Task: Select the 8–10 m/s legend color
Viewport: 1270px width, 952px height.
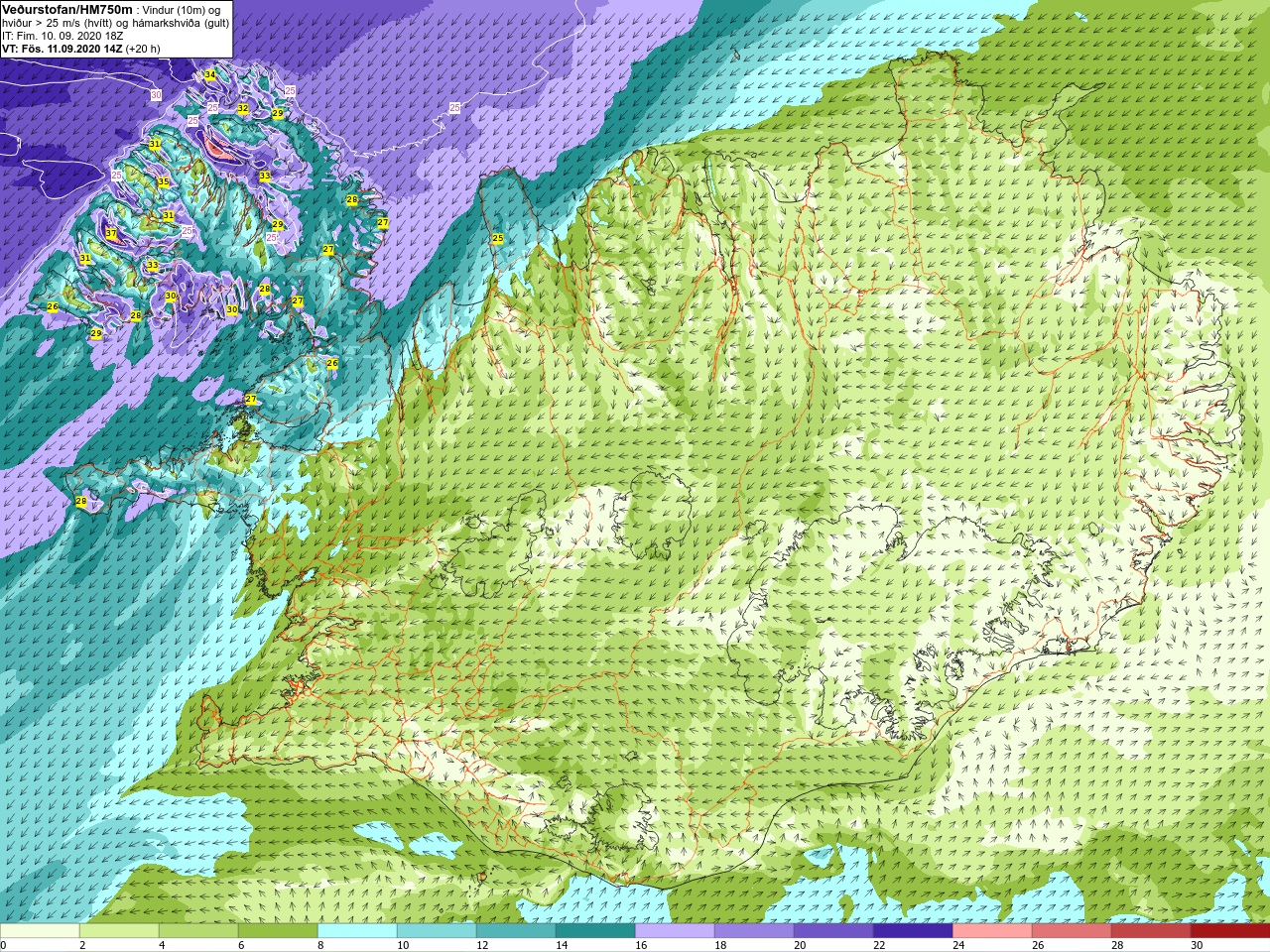Action: [x=357, y=931]
